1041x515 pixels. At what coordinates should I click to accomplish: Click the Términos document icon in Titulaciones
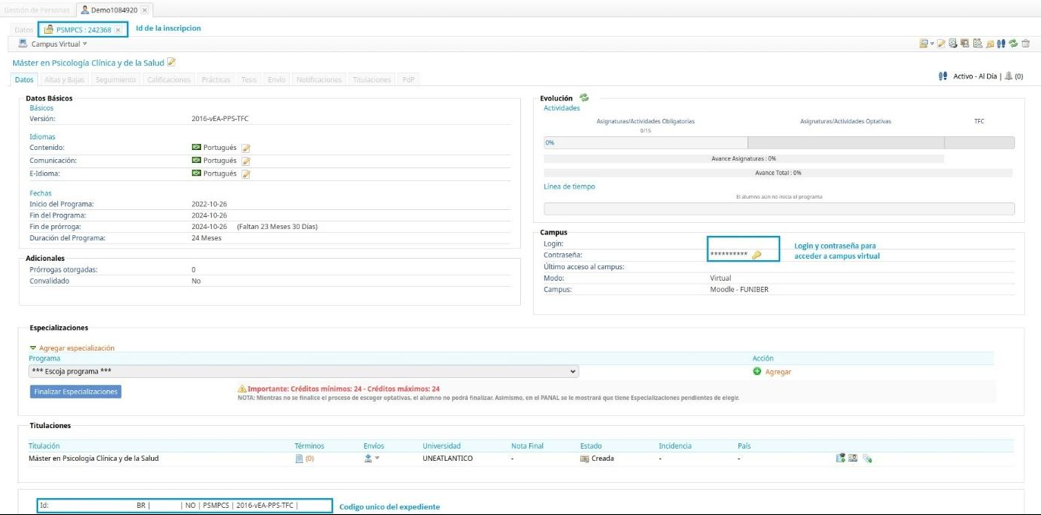(299, 459)
